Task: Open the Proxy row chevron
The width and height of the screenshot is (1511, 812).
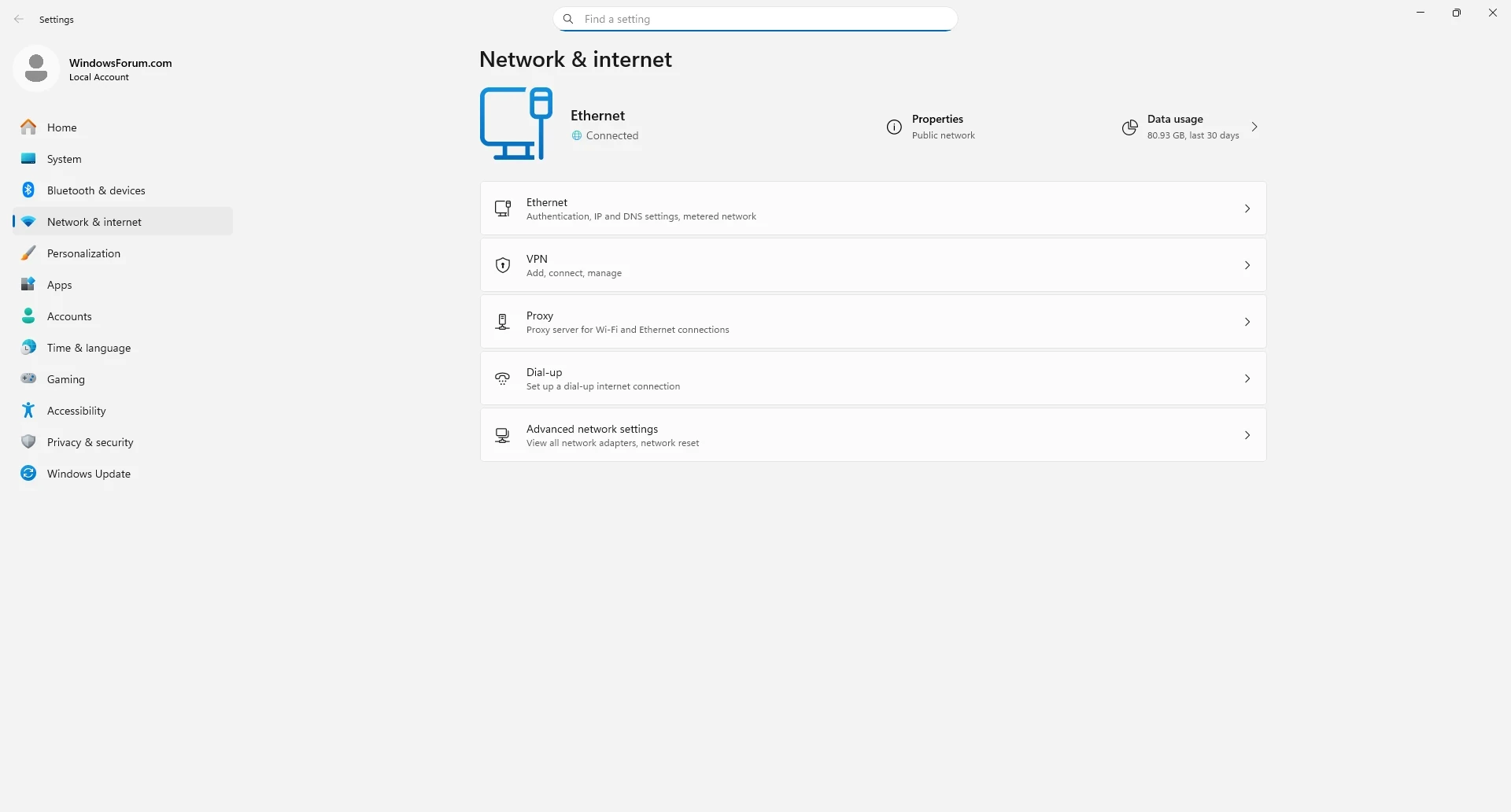Action: coord(1247,322)
